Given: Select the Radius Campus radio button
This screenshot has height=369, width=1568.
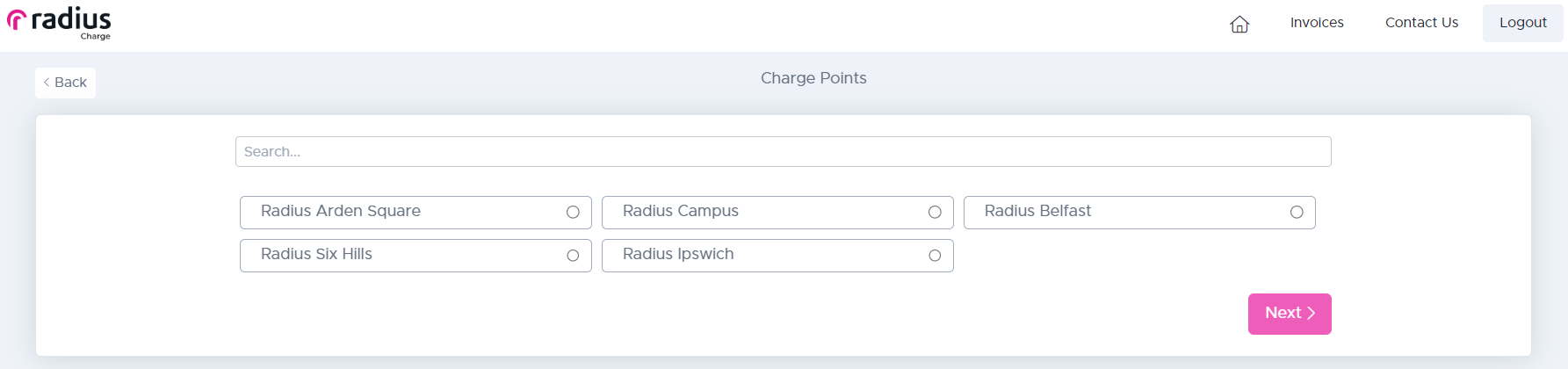Looking at the screenshot, I should coord(935,212).
